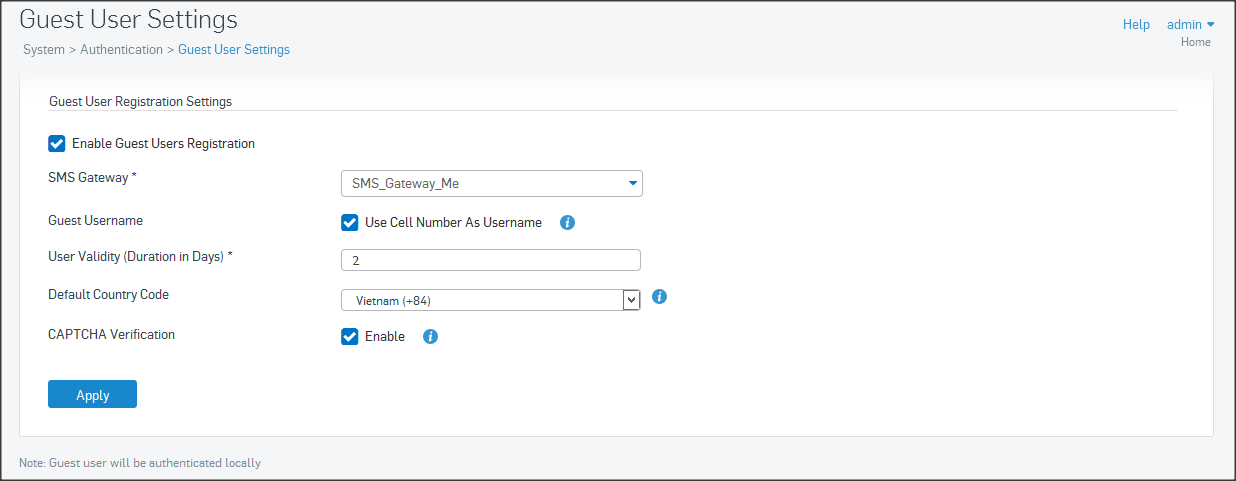Click the Guest User Settings breadcrumb link
Screen dimensions: 1236x481
(234, 49)
